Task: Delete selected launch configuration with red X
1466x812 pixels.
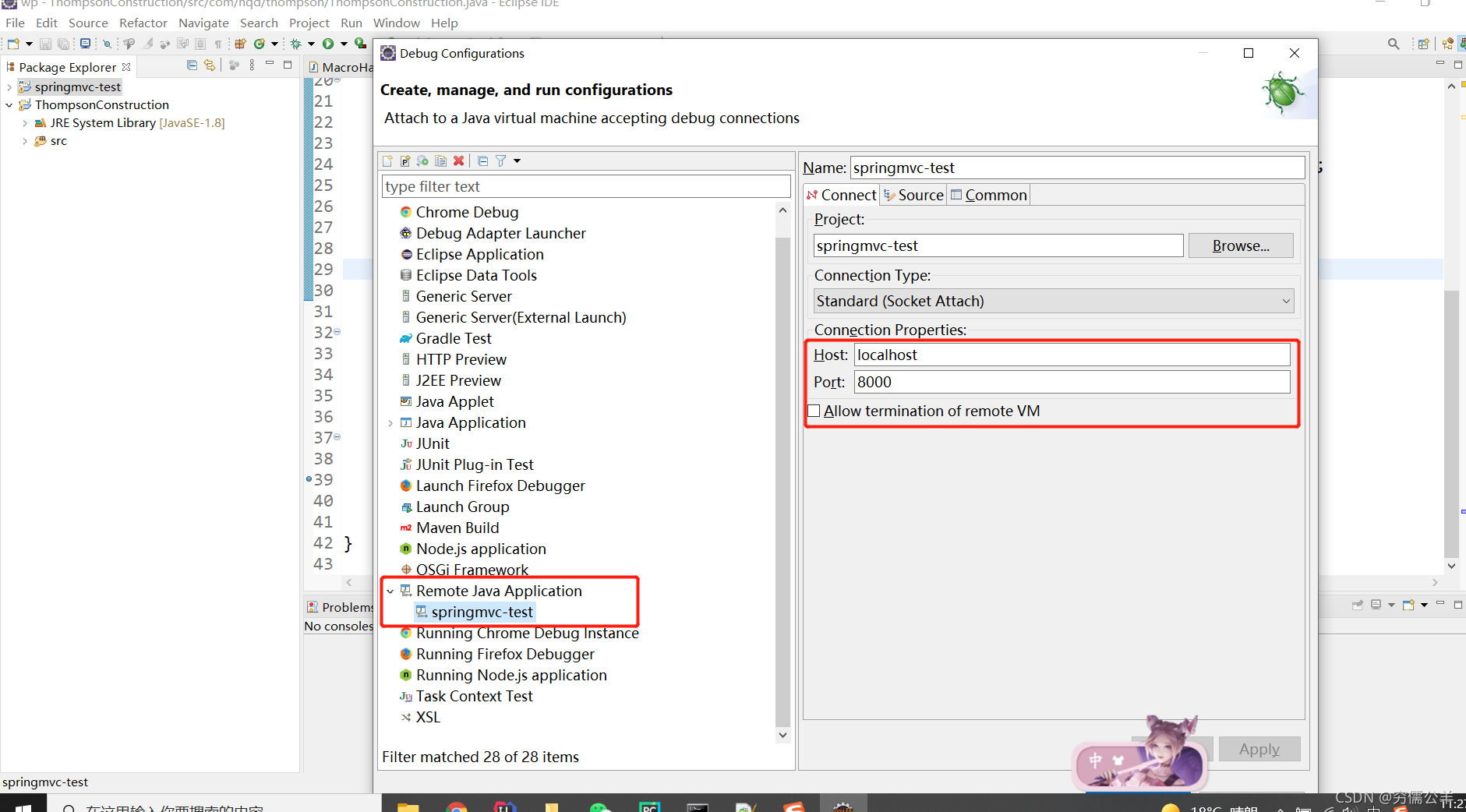Action: click(459, 161)
